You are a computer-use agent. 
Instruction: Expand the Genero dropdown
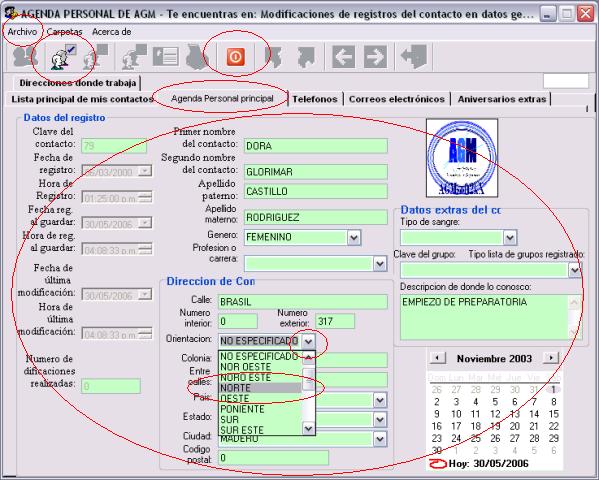click(x=354, y=237)
